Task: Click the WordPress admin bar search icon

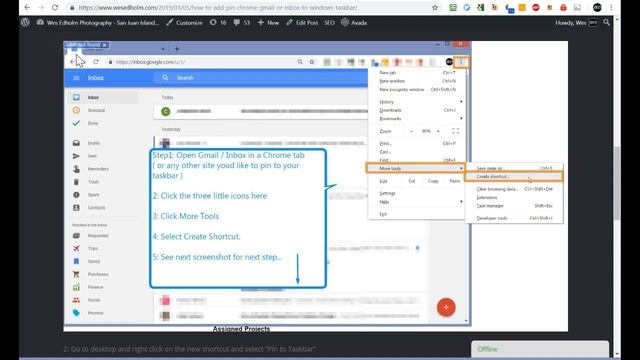Action: point(607,23)
